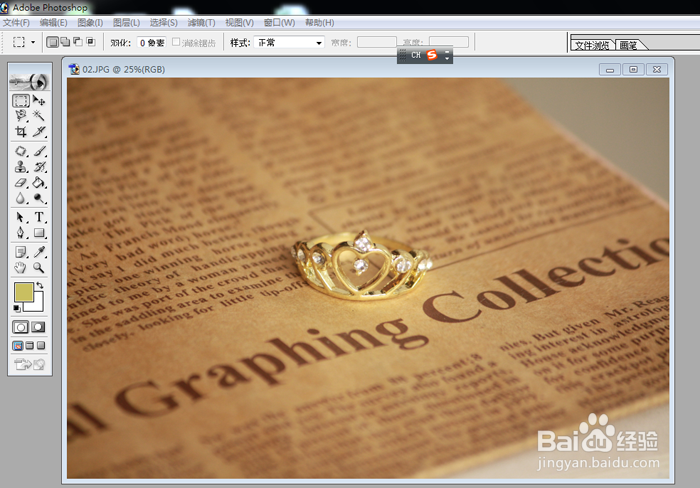
Task: Click the 宽度 width input field
Action: tap(376, 42)
